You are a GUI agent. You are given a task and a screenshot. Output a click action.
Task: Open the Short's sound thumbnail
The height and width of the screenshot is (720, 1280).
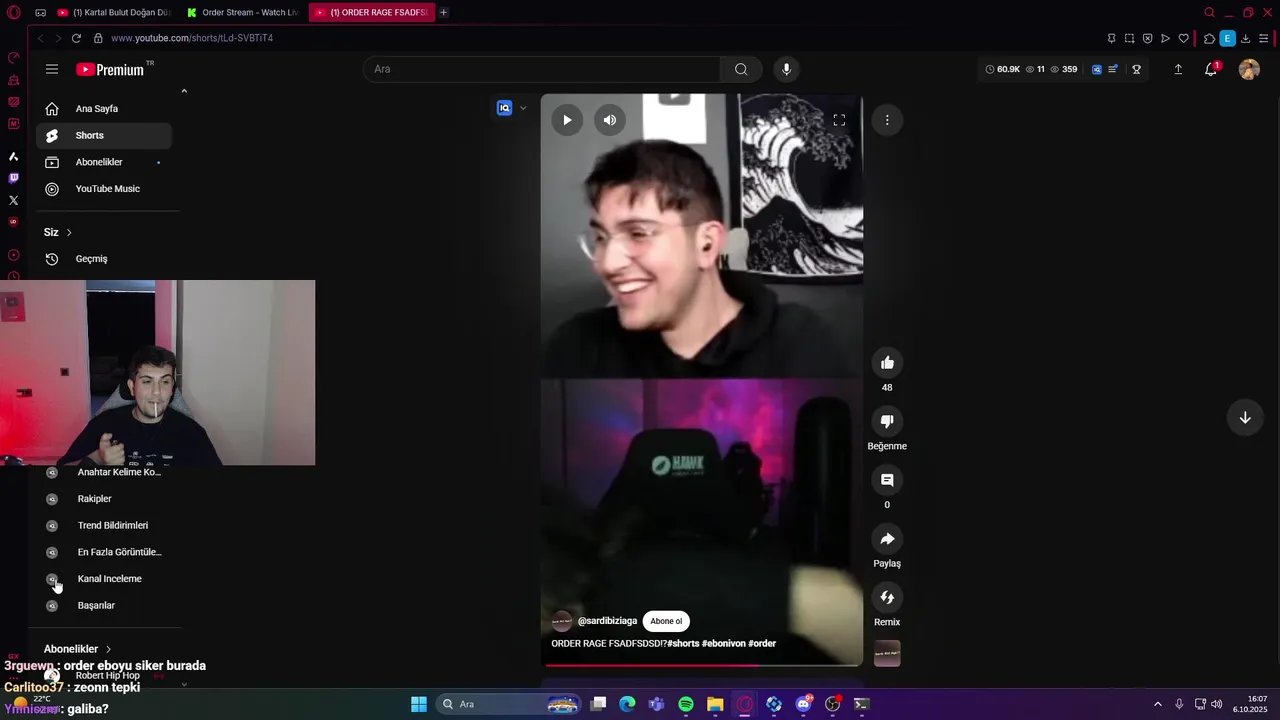[887, 653]
